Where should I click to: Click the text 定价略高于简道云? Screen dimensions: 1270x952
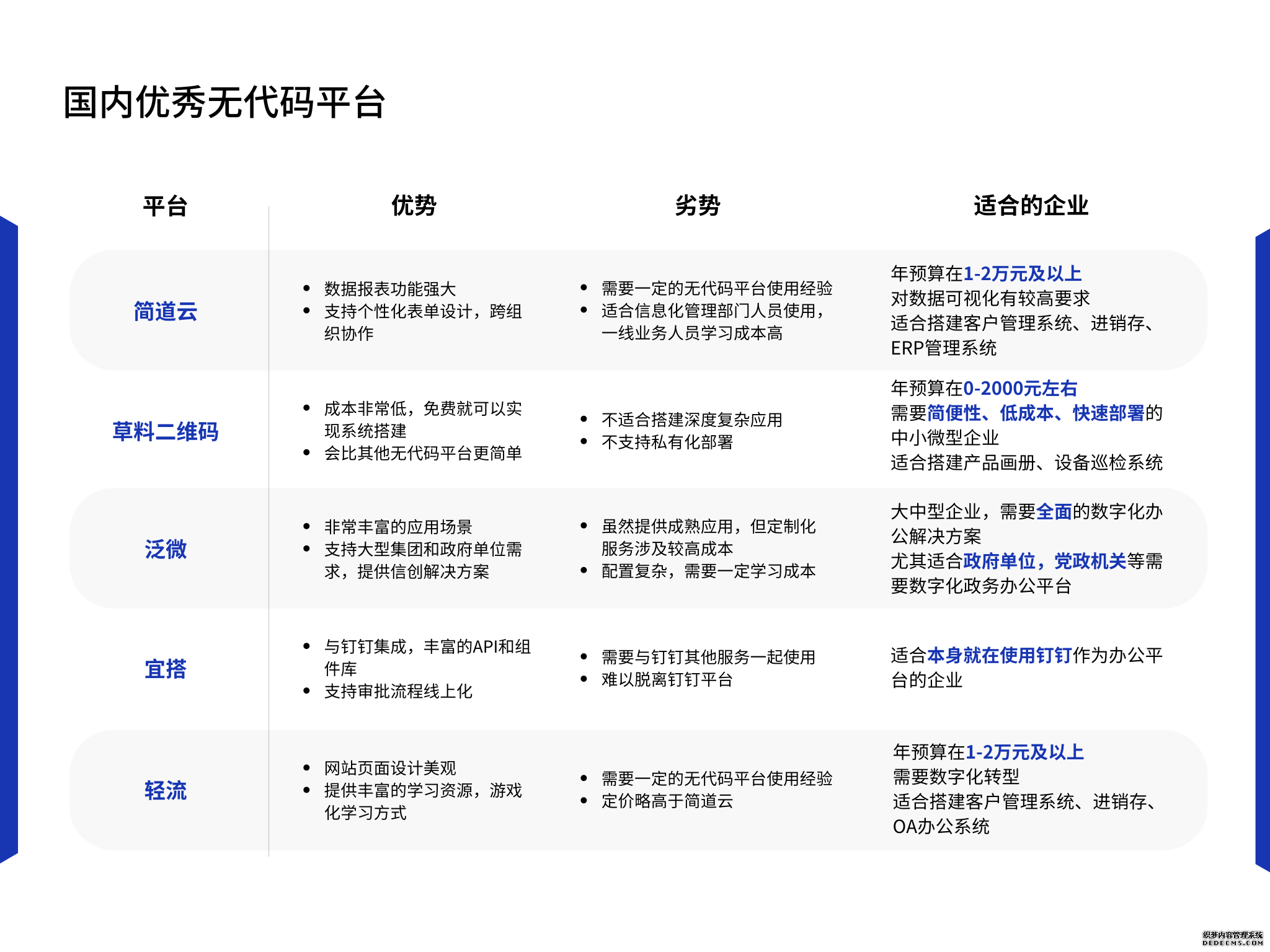click(x=667, y=801)
